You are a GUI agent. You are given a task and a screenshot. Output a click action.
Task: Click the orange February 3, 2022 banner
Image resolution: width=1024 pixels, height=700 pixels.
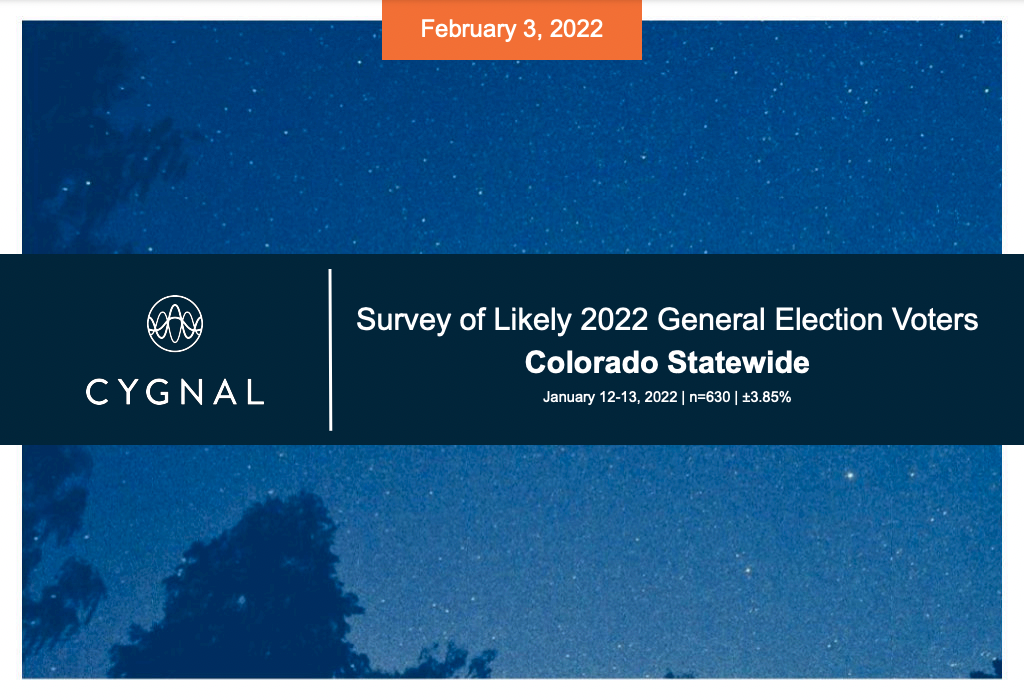(511, 30)
